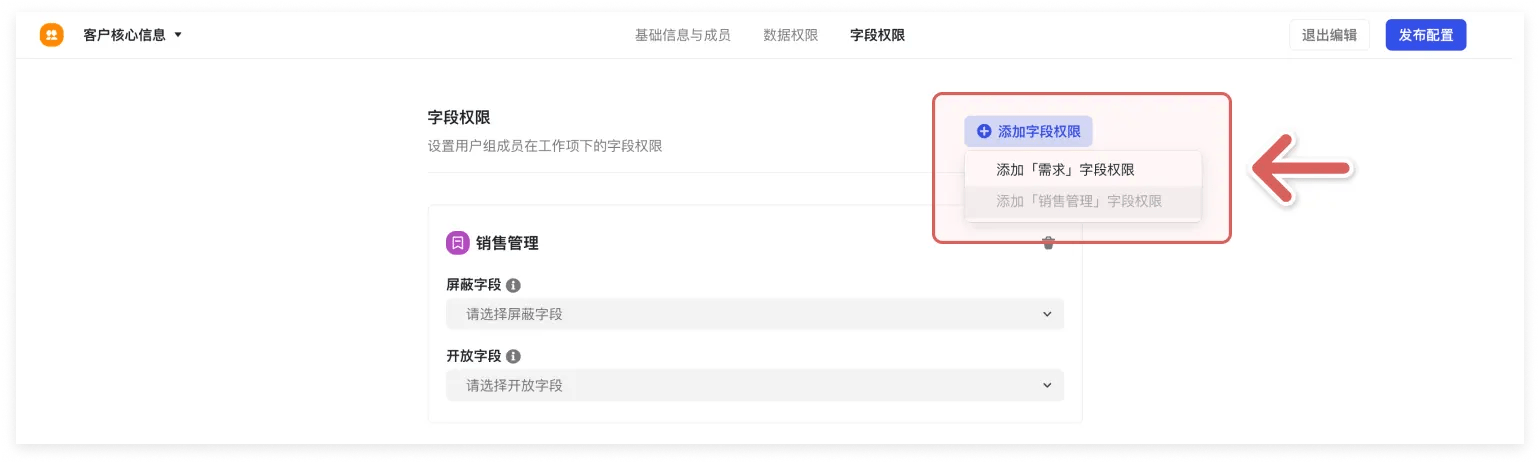Click plus icon in 添加字段权限
The image size is (1538, 462).
coord(984,131)
